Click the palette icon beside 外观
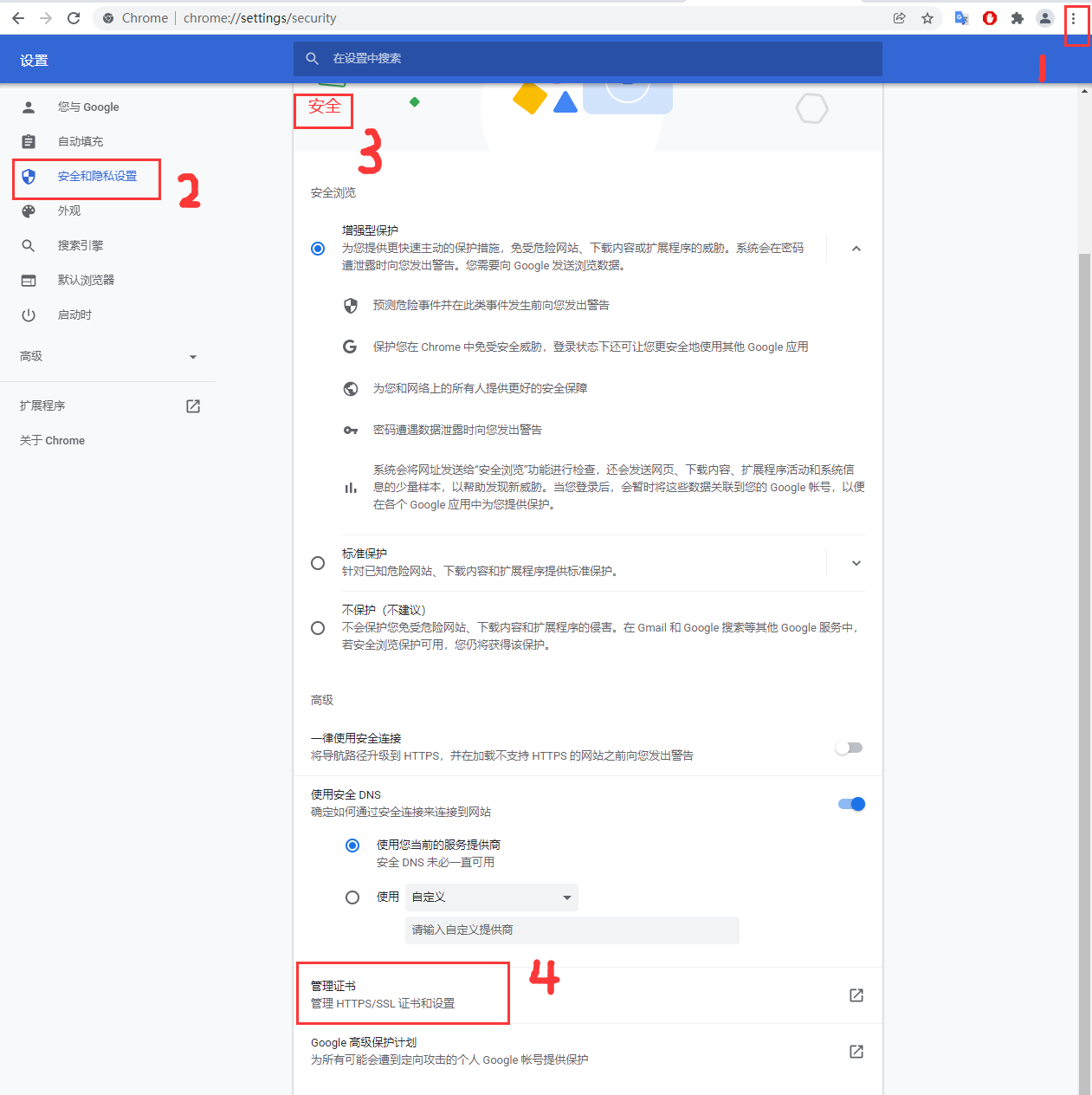The width and height of the screenshot is (1092, 1095). 29,211
